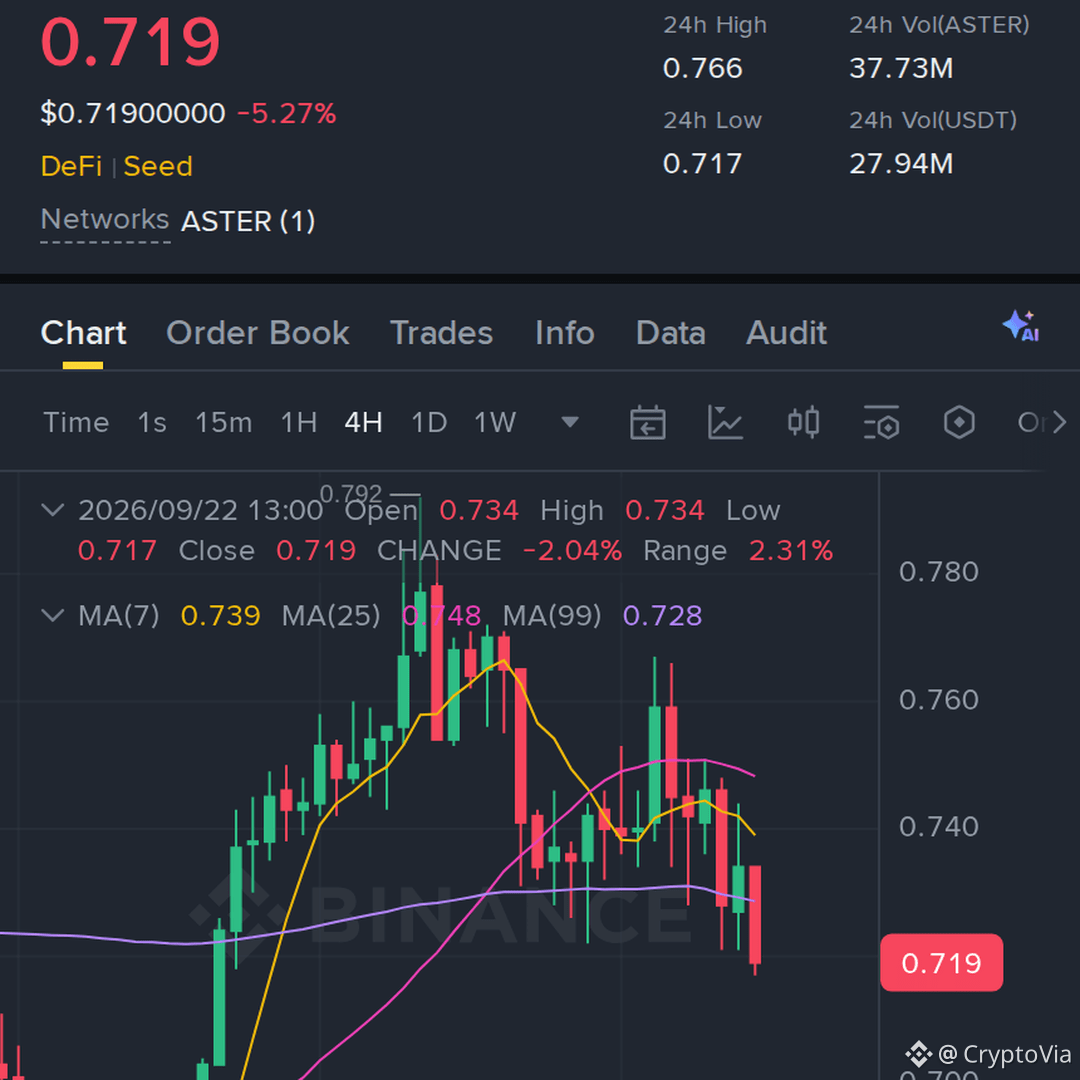Select the 4H time interval

tap(363, 422)
